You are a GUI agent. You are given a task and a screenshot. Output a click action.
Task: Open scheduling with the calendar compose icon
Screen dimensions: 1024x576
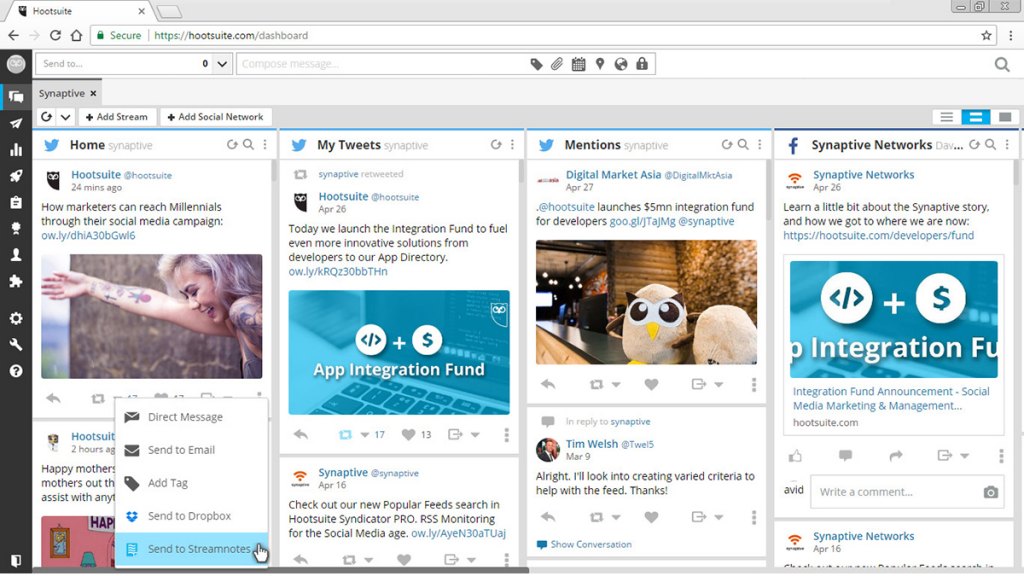point(579,63)
